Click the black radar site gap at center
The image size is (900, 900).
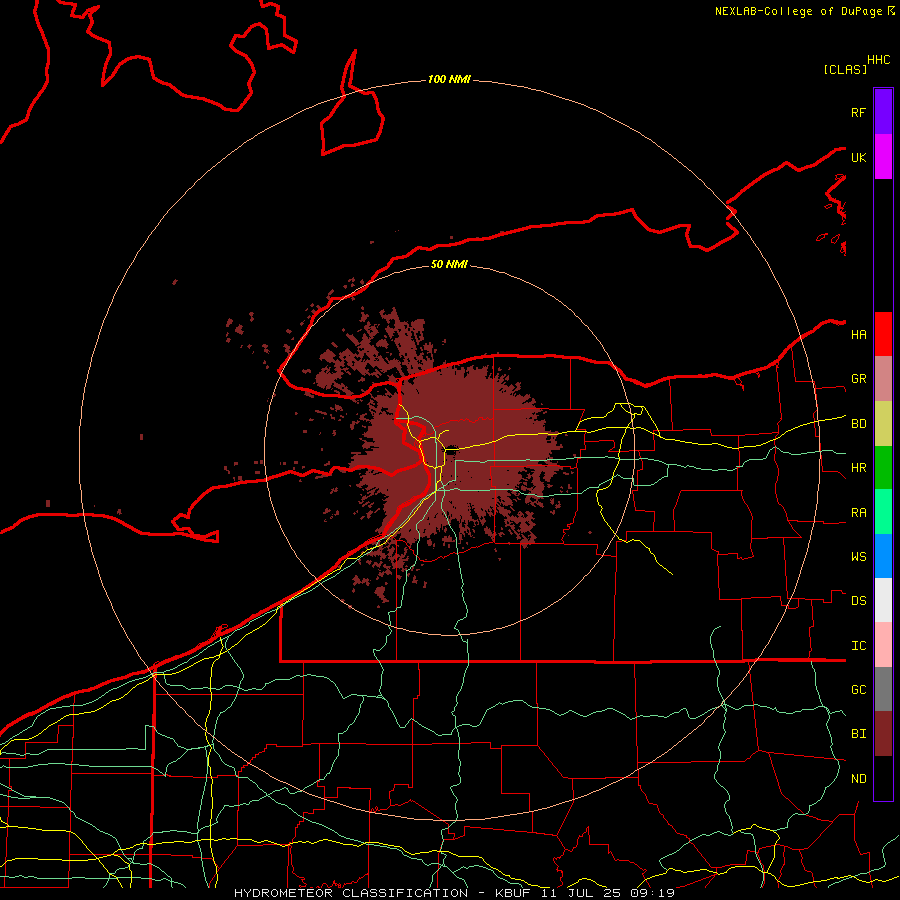[x=451, y=449]
